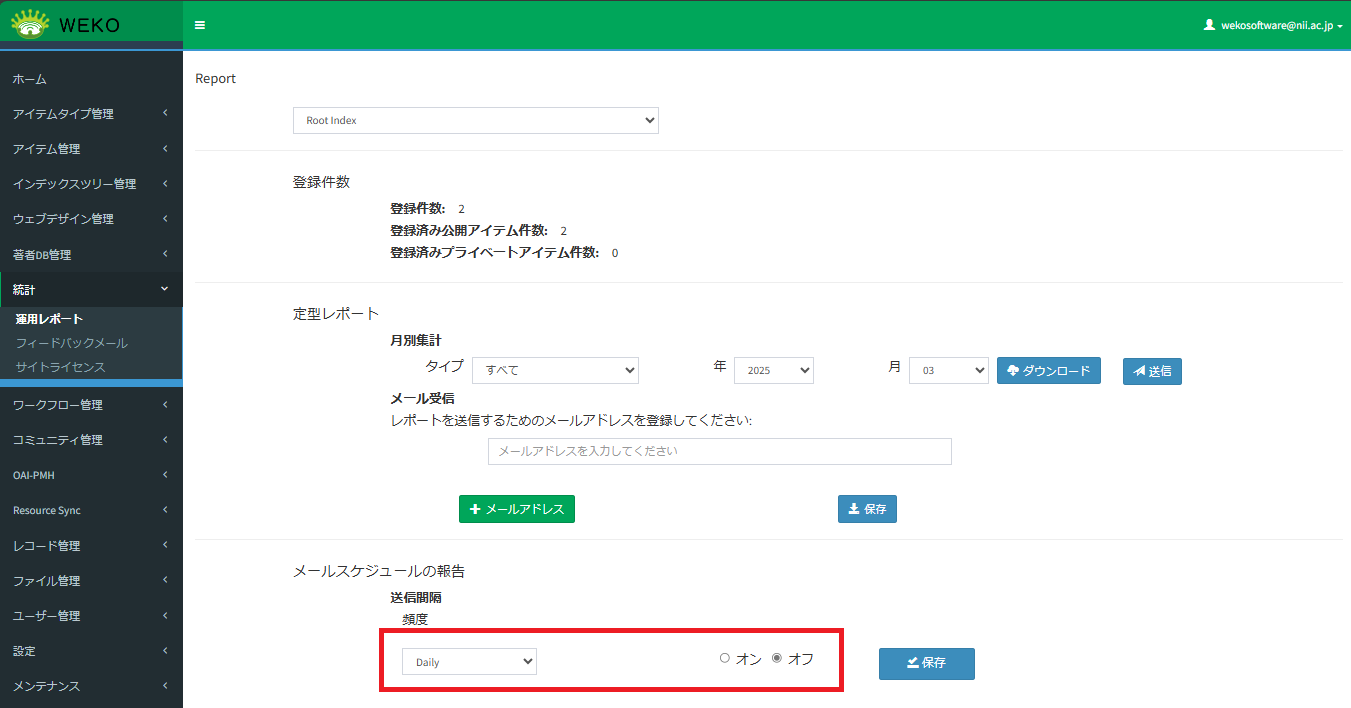Save the registered email addresses
Image resolution: width=1351 pixels, height=708 pixels.
pyautogui.click(x=867, y=509)
